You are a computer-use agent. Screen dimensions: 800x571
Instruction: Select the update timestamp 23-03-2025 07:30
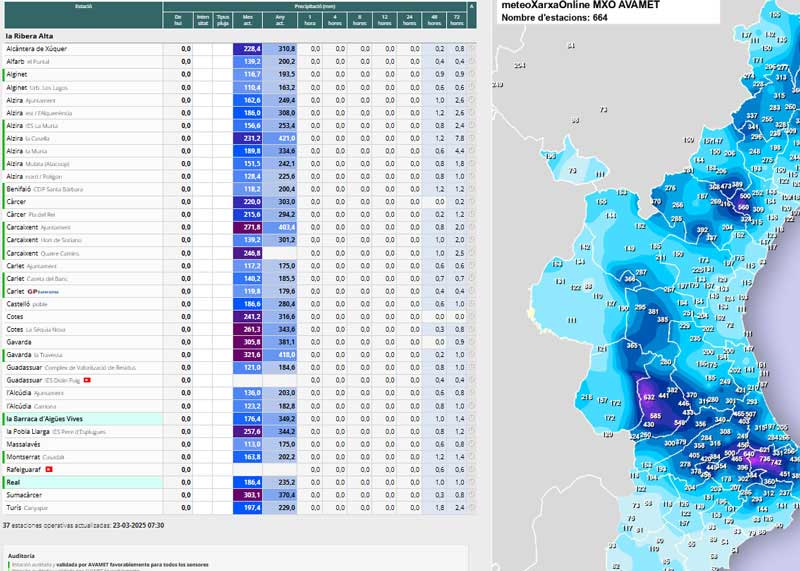tap(138, 525)
